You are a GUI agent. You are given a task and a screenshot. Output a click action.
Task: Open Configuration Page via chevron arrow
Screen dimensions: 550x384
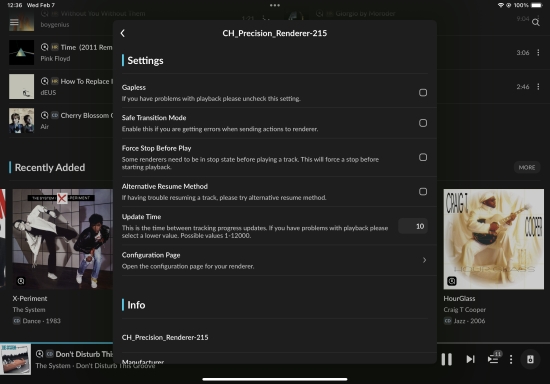pos(424,260)
